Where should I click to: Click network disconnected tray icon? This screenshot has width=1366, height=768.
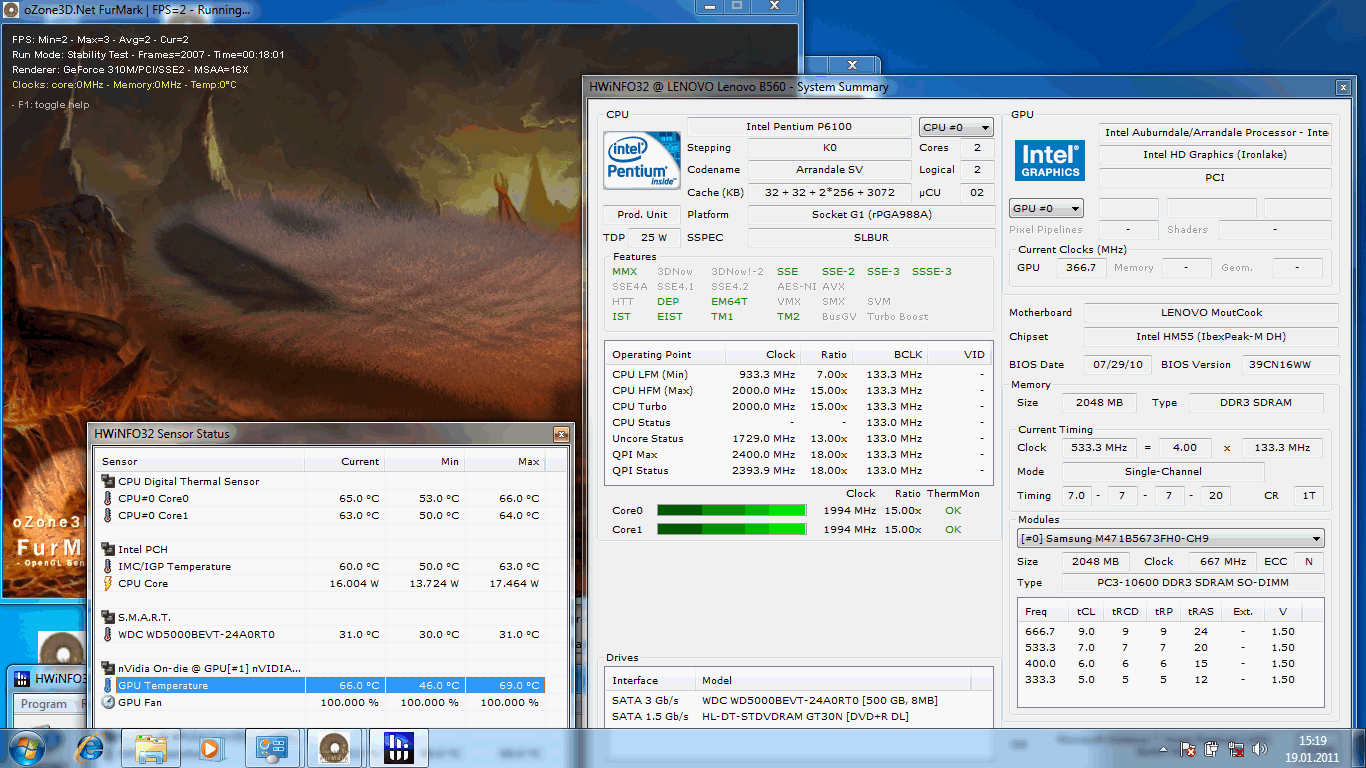coord(1236,748)
